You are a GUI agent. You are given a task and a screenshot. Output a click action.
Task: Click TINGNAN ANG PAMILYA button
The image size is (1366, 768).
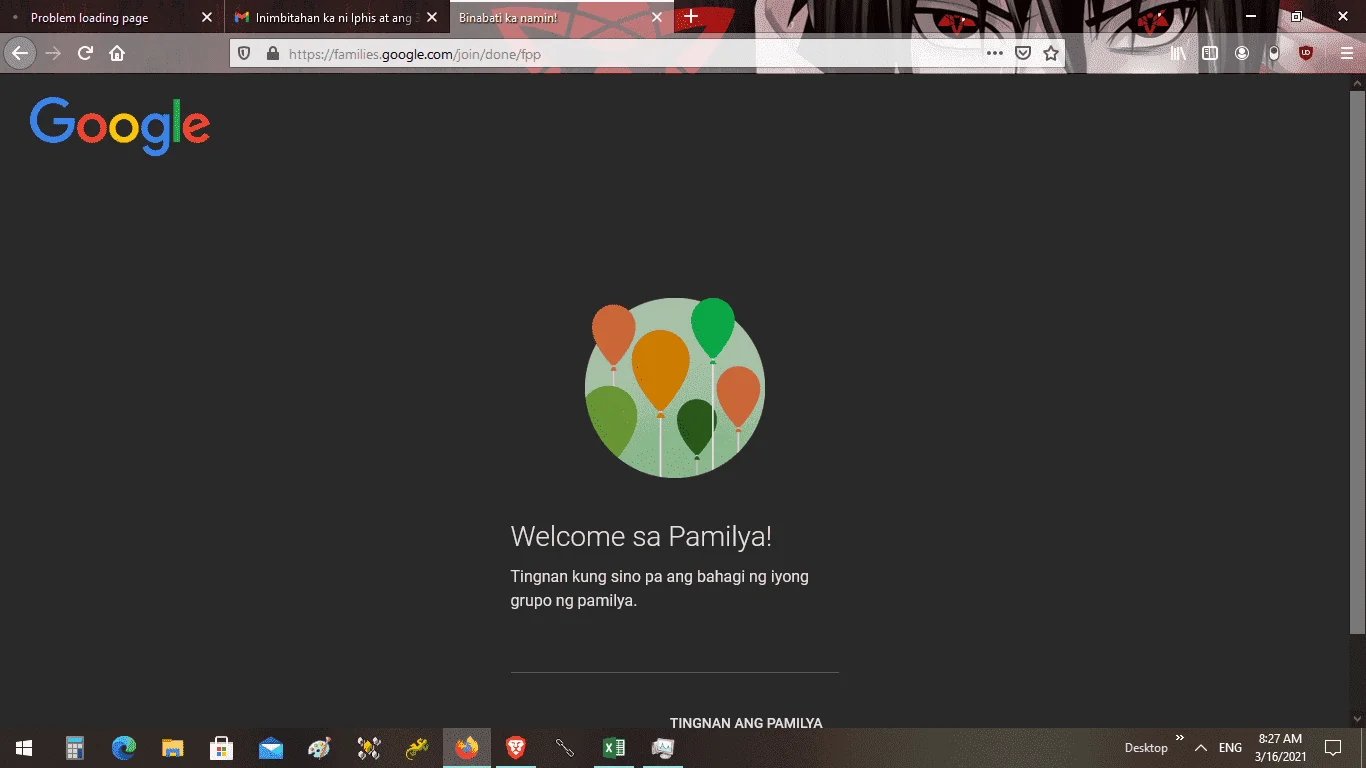[x=746, y=722]
